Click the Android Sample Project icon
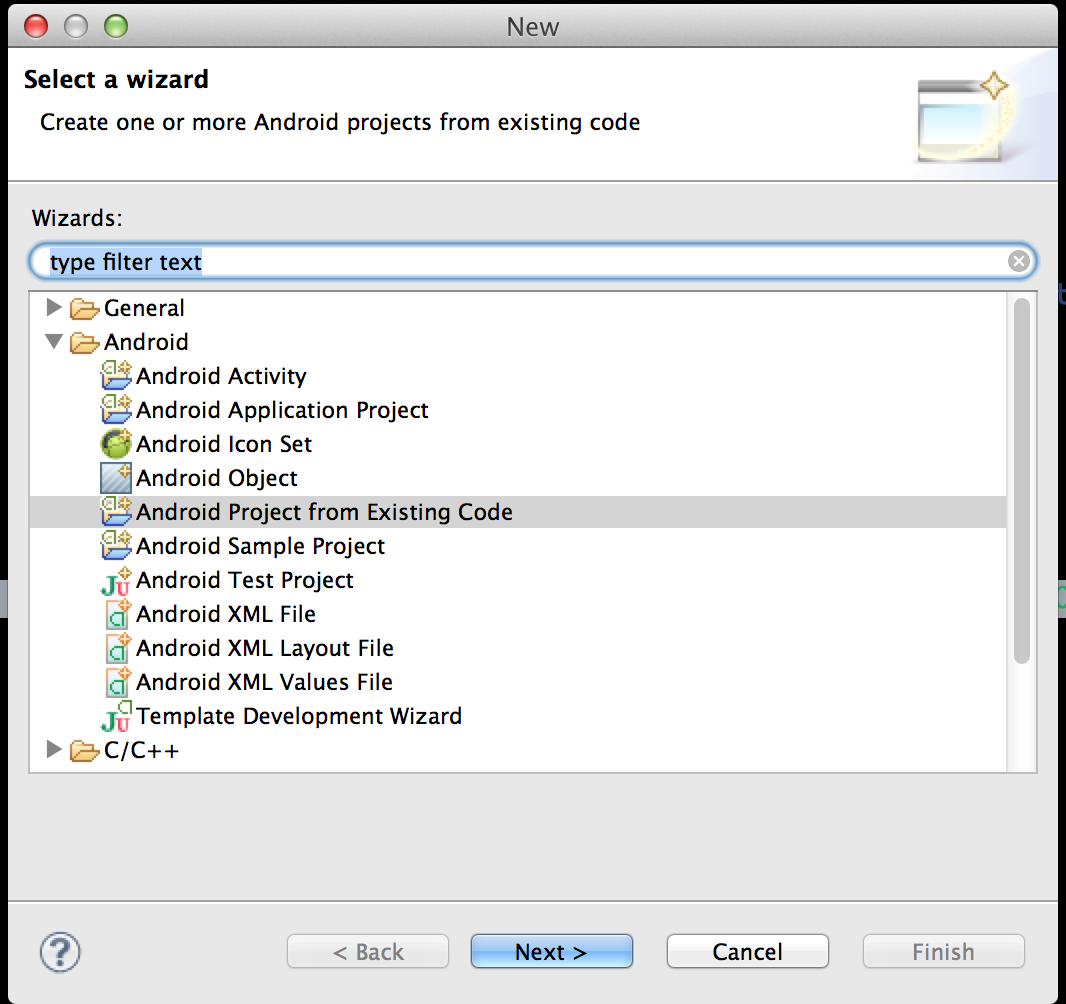The width and height of the screenshot is (1066, 1004). [x=116, y=545]
